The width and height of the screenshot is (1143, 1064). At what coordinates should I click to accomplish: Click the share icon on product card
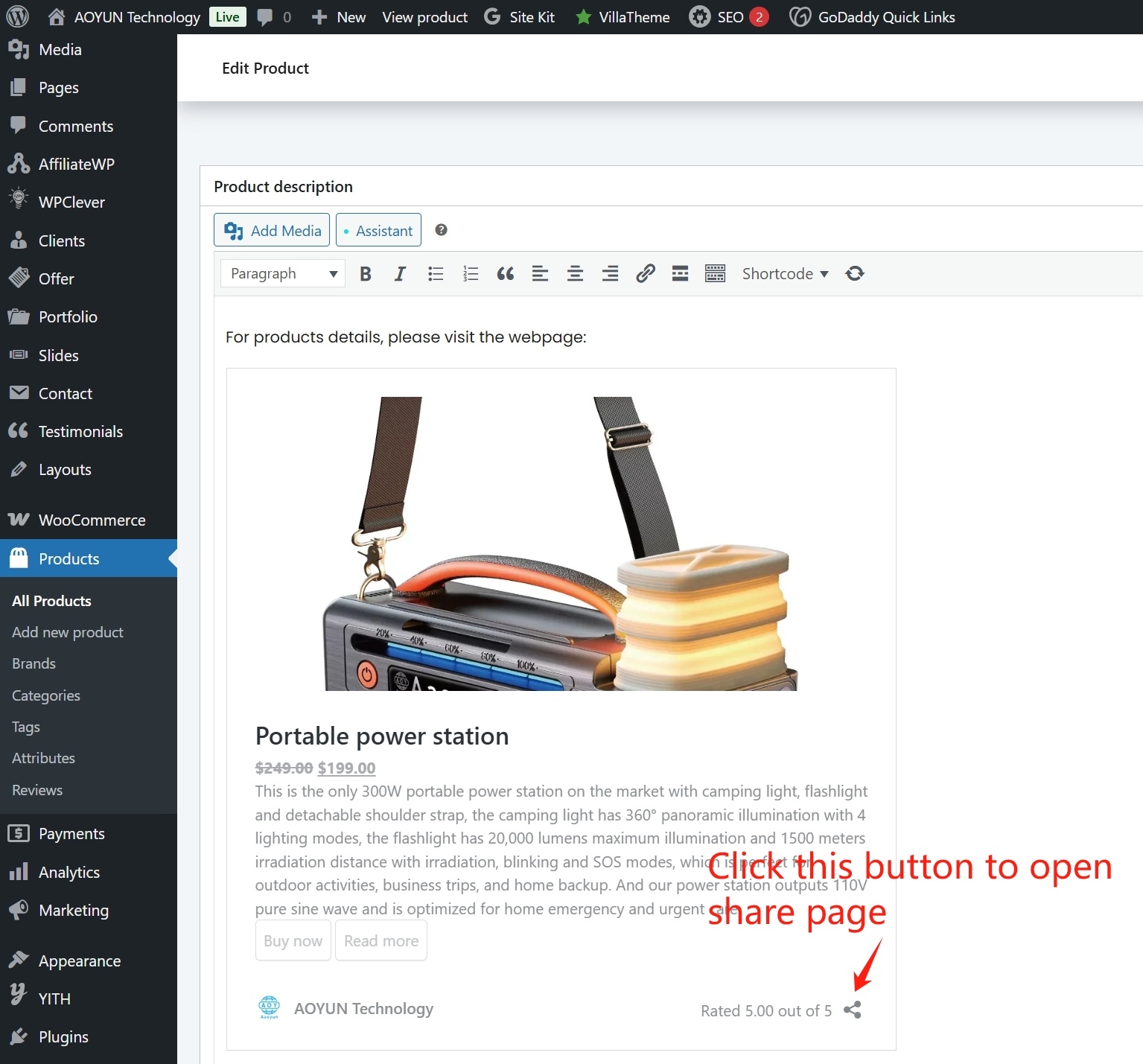click(x=853, y=1010)
